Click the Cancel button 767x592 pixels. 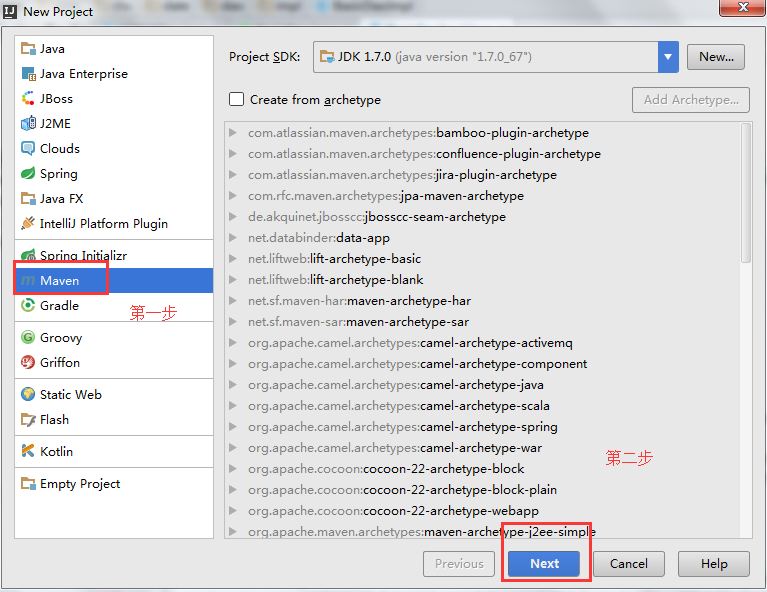(629, 564)
